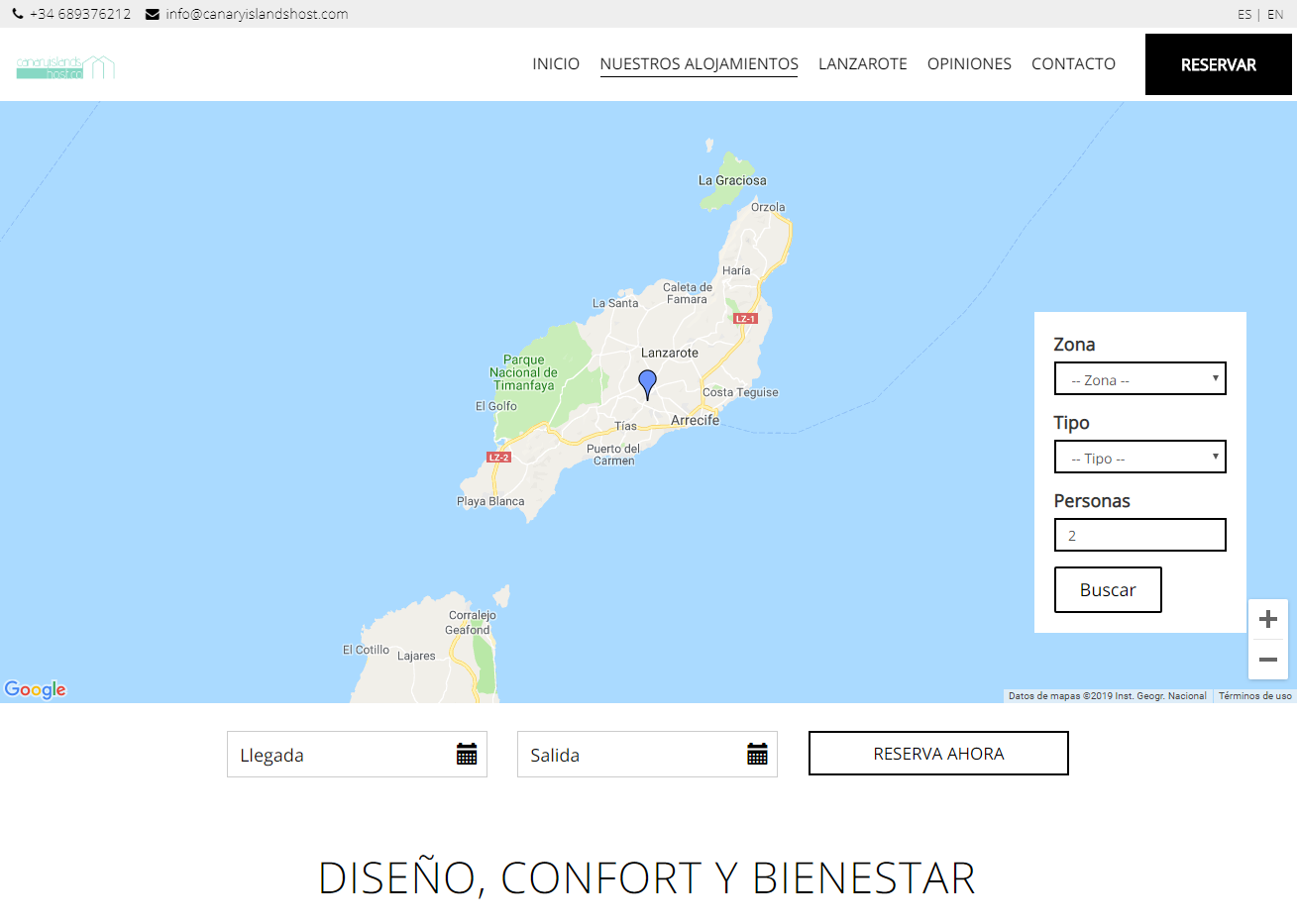
Task: Click the blue map marker pin
Action: [x=647, y=383]
